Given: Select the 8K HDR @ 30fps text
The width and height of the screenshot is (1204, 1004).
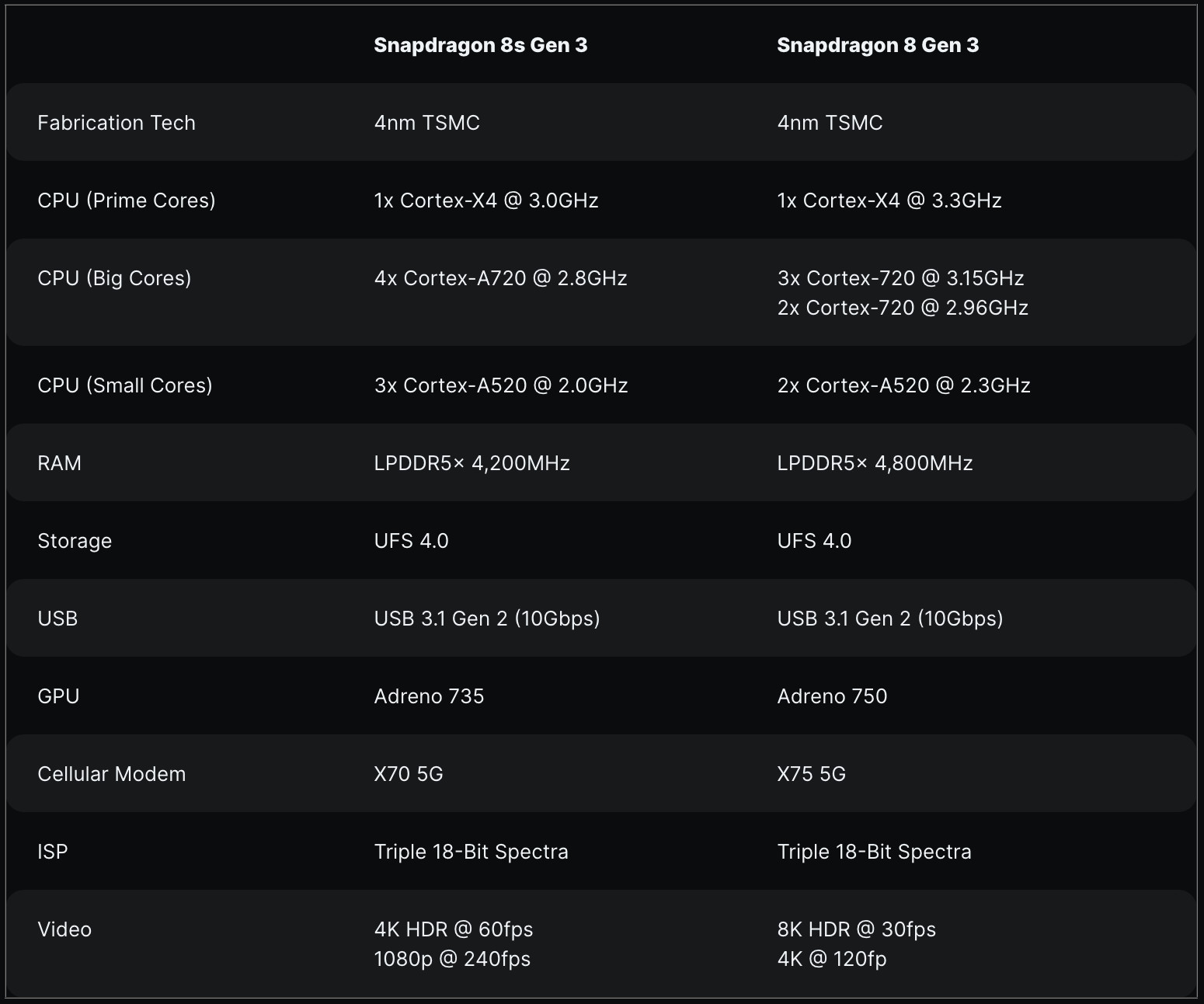Looking at the screenshot, I should pyautogui.click(x=857, y=929).
